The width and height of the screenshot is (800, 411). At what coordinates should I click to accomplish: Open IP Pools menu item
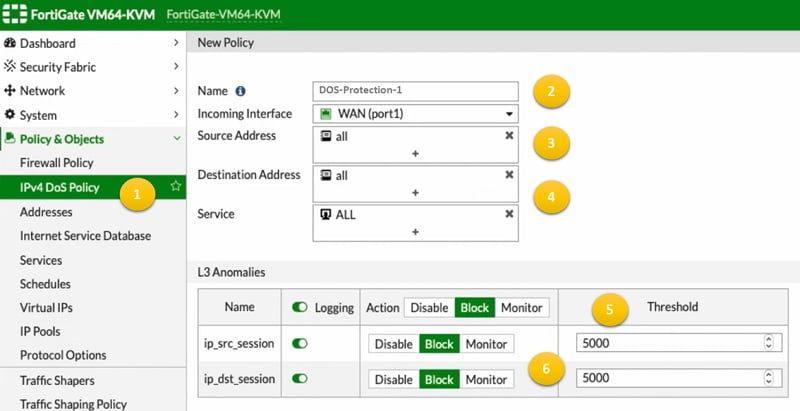(40, 331)
